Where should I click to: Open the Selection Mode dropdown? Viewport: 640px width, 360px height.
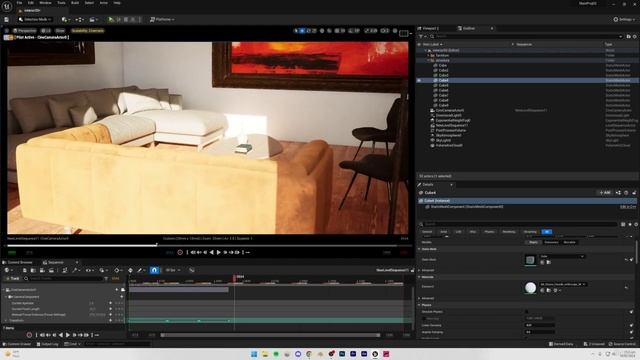coord(35,20)
